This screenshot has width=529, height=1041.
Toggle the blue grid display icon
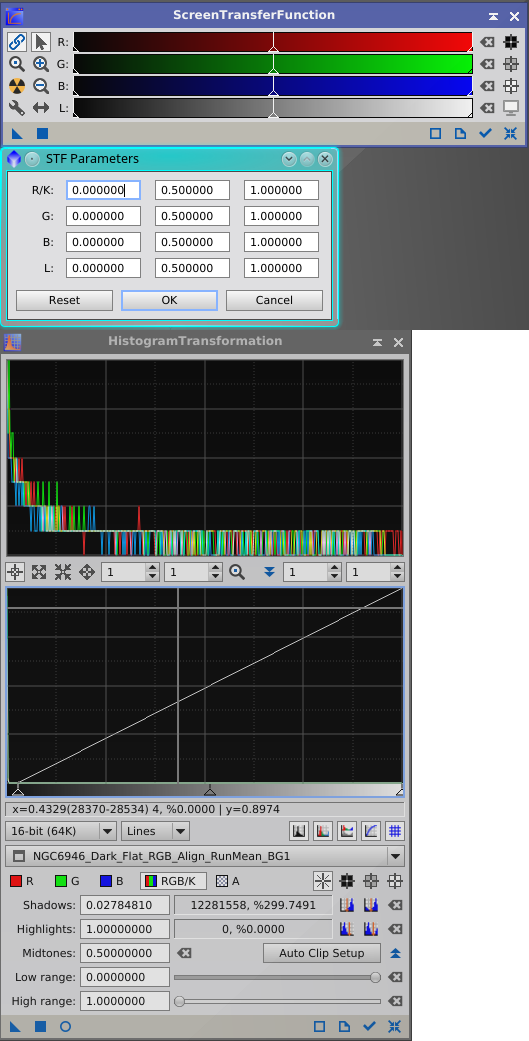point(396,831)
